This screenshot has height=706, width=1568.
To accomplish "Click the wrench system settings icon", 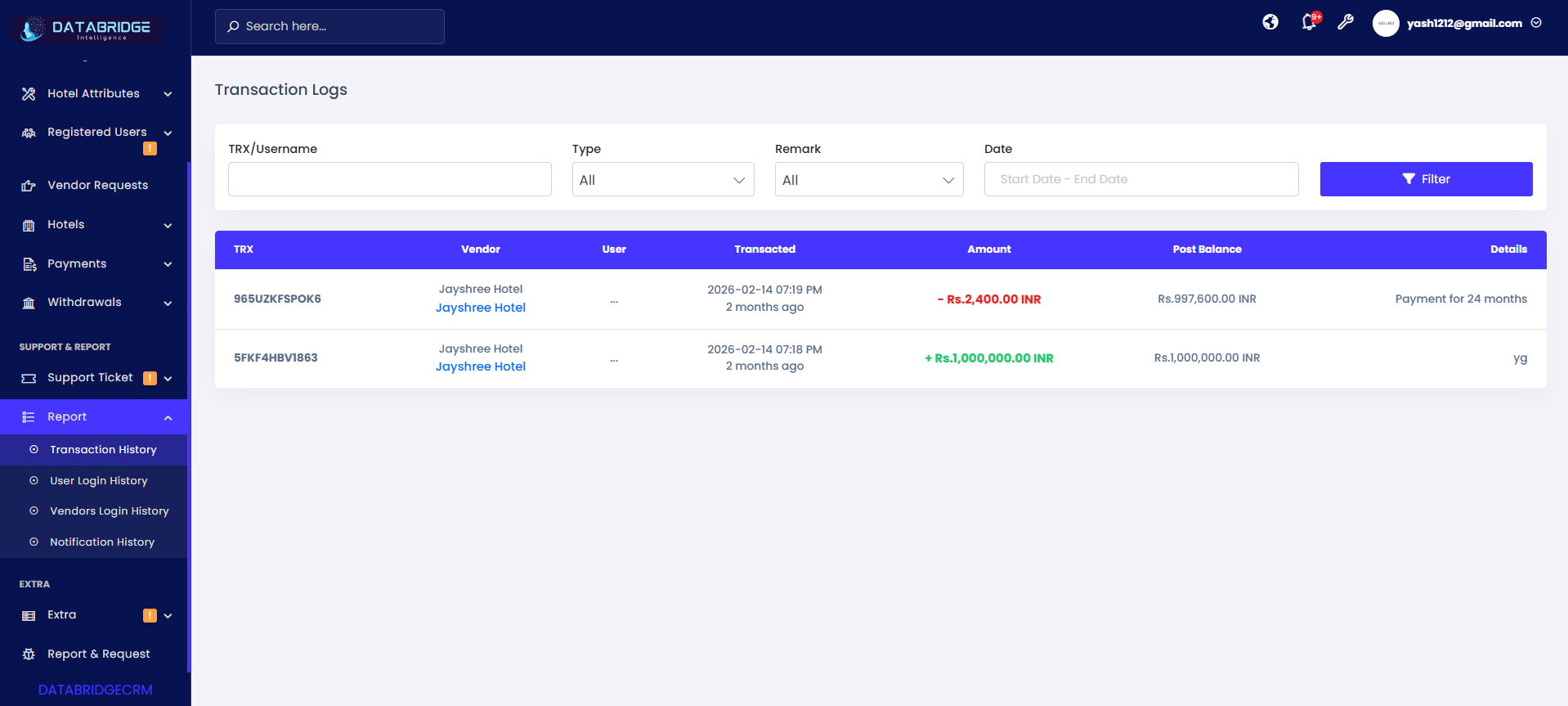I will 1345,22.
